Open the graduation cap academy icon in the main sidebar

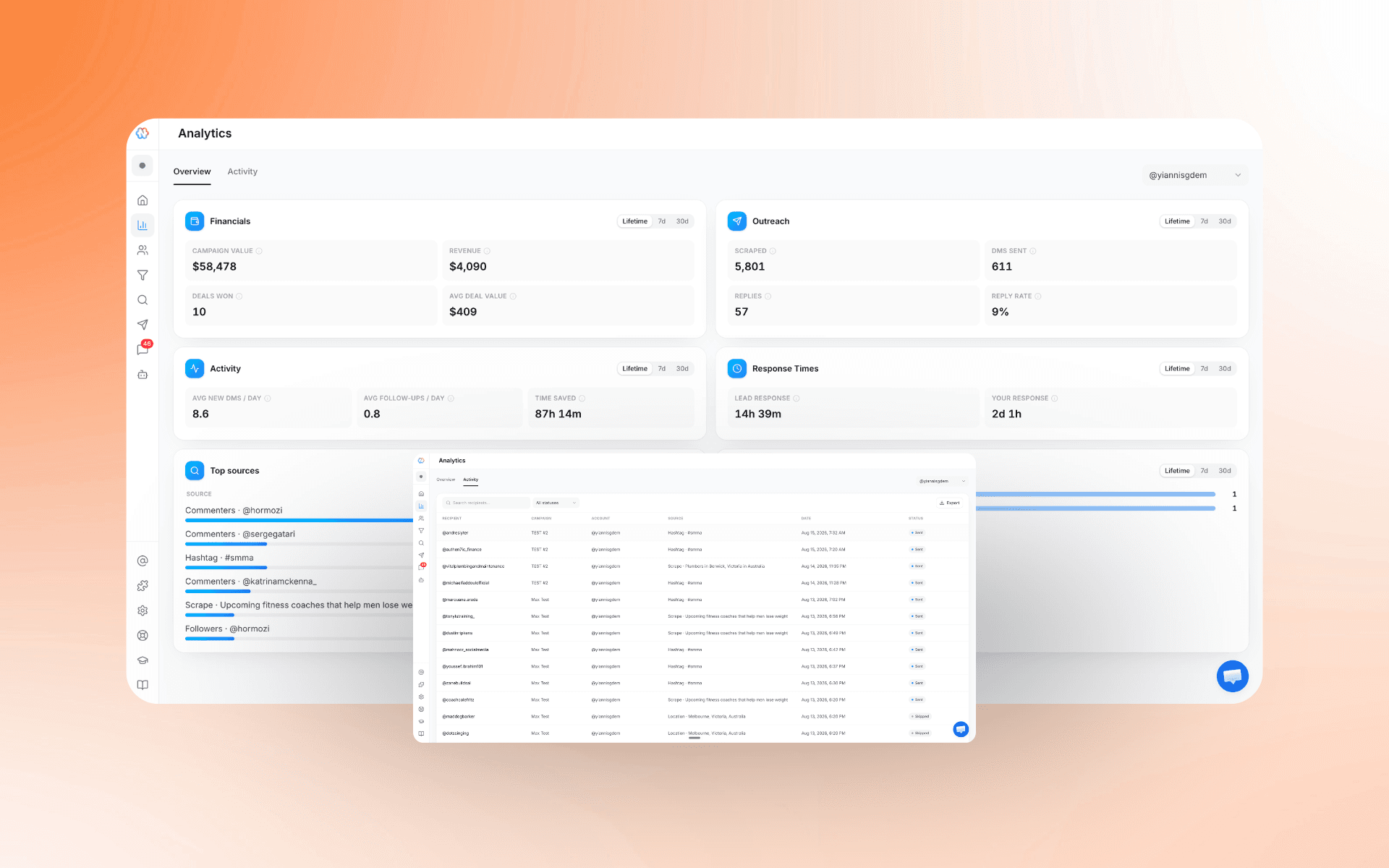[143, 660]
